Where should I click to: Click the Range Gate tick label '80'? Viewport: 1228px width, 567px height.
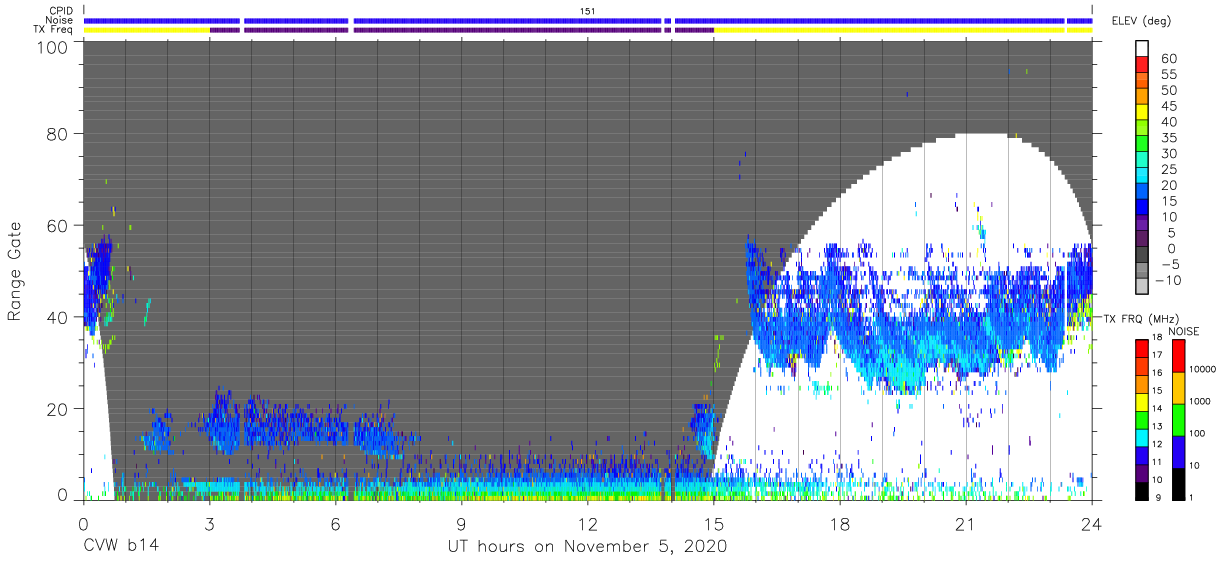click(x=58, y=133)
